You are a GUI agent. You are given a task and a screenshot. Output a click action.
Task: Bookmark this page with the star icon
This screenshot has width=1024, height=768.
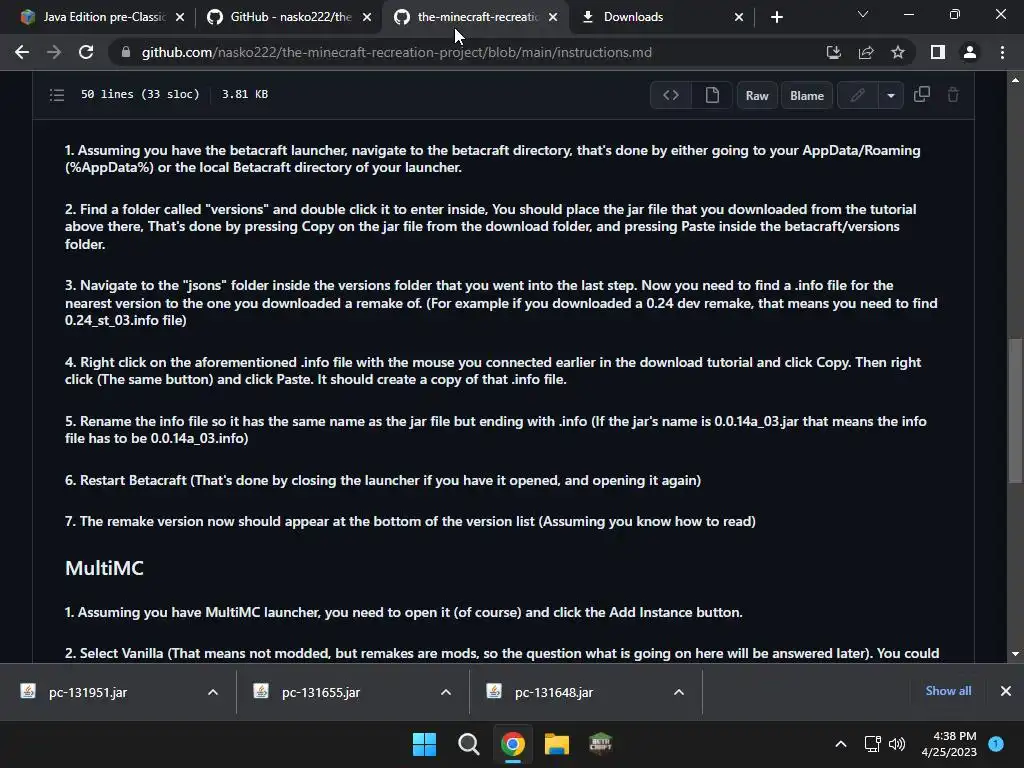coord(898,52)
